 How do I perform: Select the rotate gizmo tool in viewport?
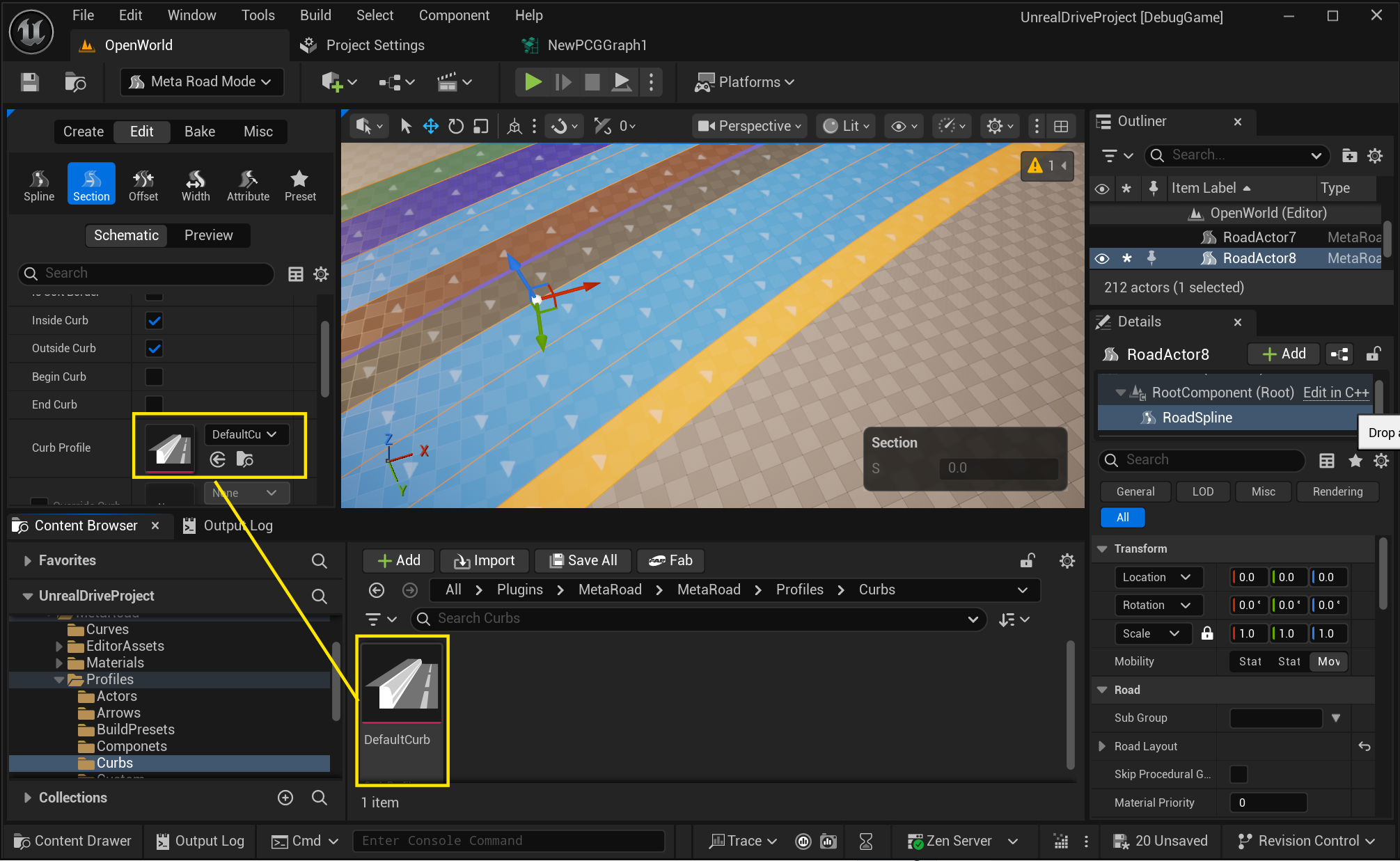click(x=455, y=126)
